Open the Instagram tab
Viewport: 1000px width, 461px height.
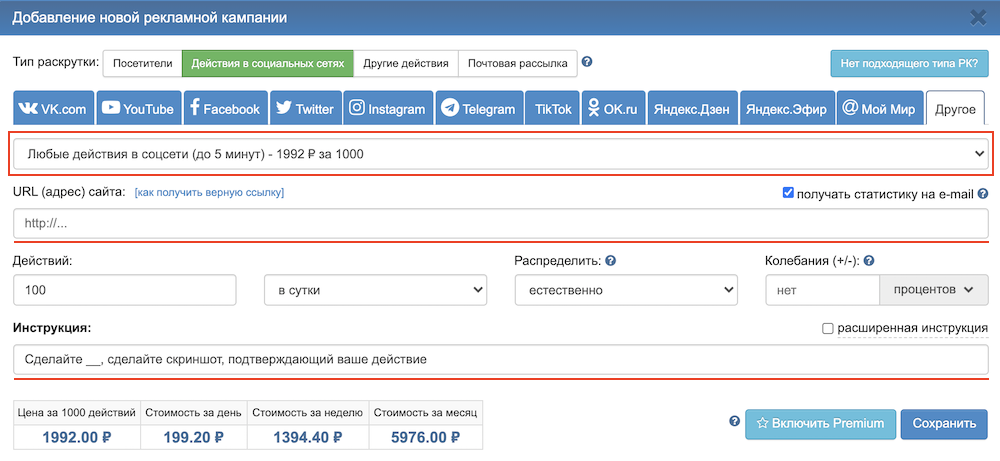[x=388, y=109]
